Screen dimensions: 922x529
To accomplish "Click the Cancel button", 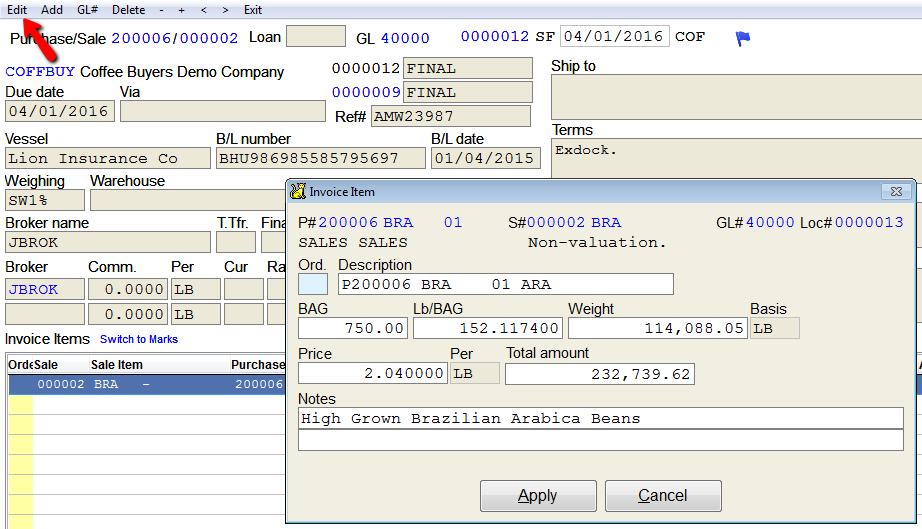I will pyautogui.click(x=663, y=495).
